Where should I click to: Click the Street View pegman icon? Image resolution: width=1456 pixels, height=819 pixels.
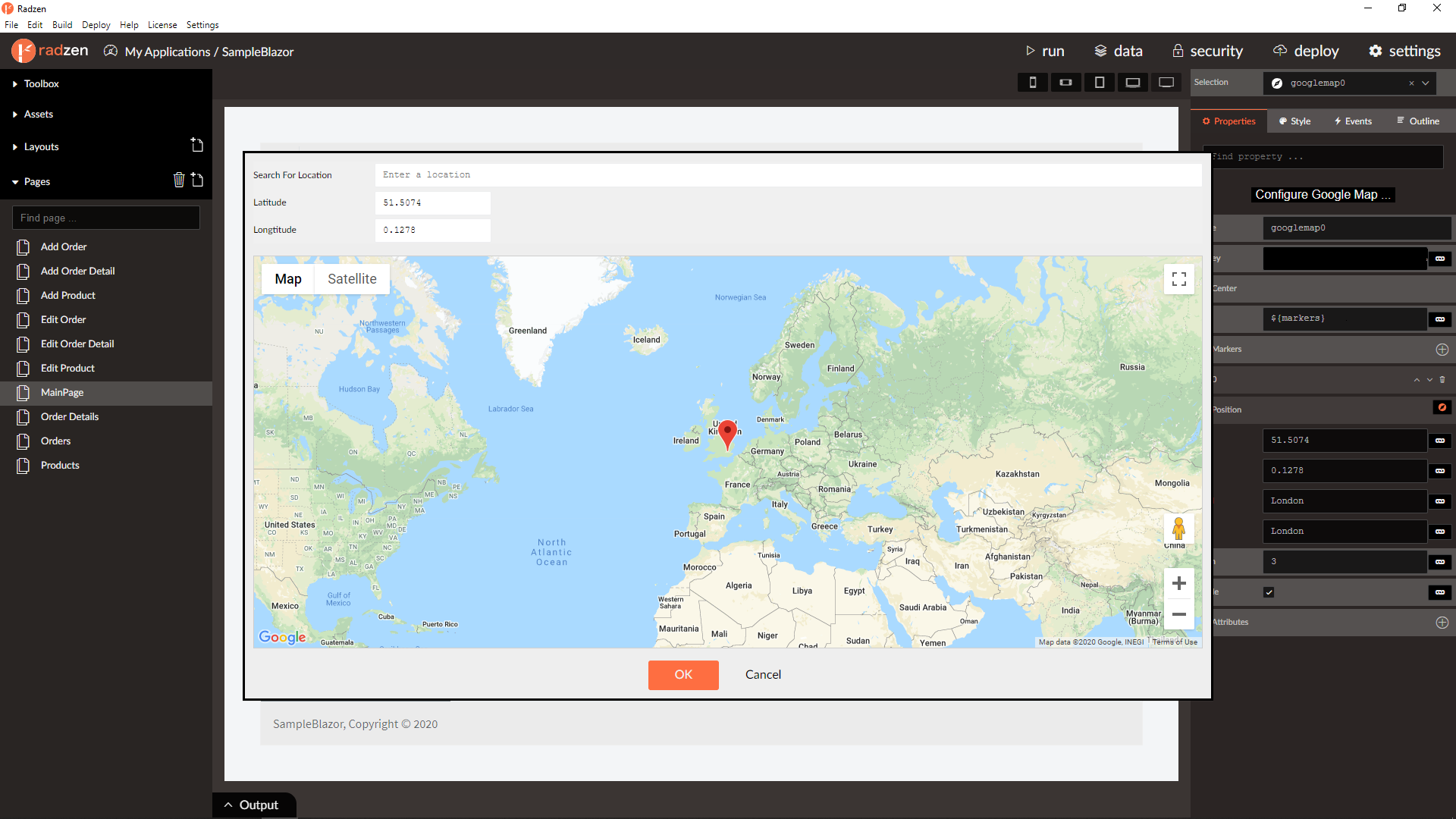pyautogui.click(x=1178, y=529)
